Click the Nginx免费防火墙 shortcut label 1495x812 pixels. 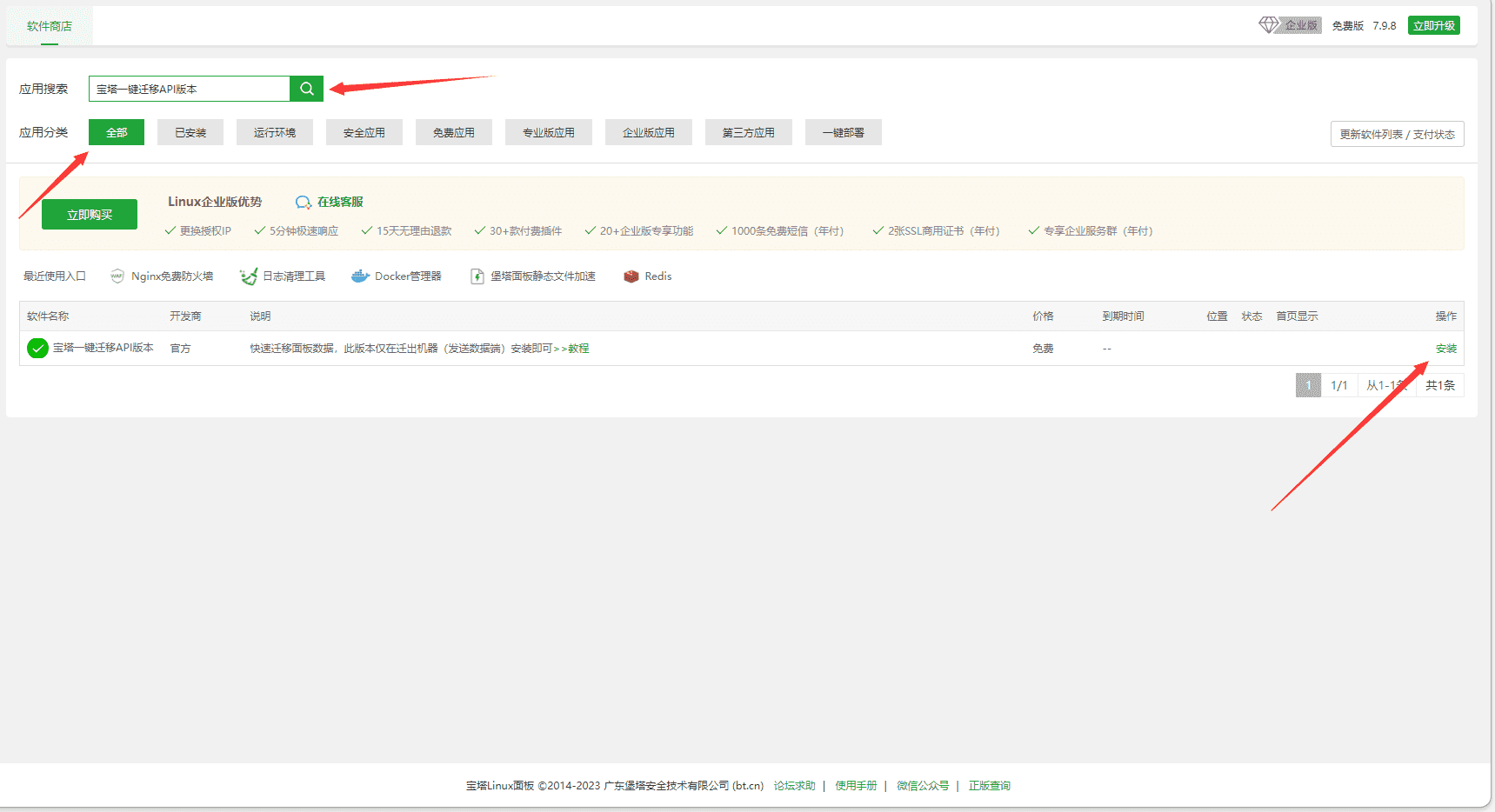[172, 276]
